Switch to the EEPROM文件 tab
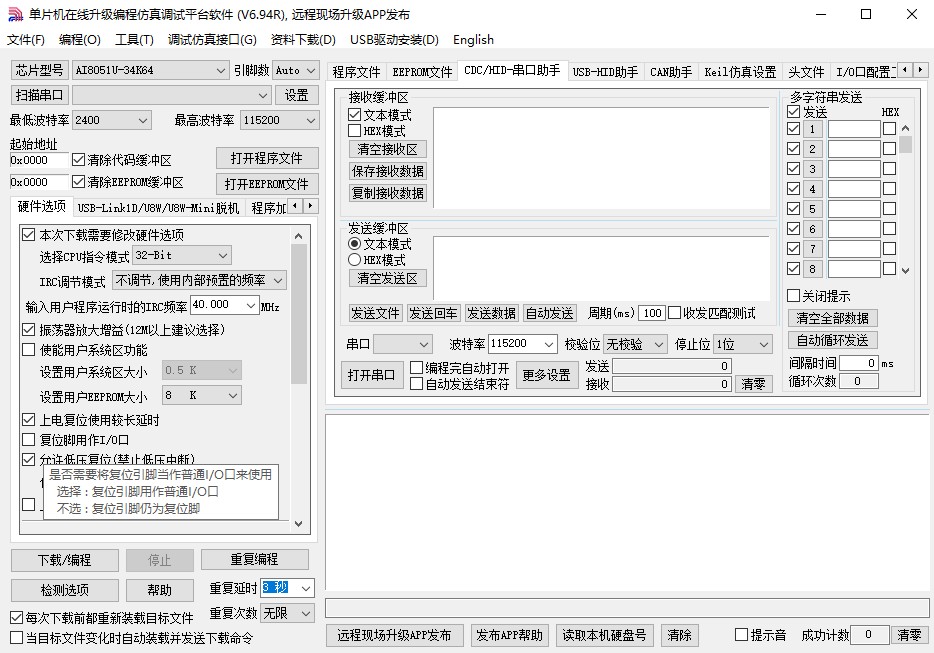 pos(422,72)
